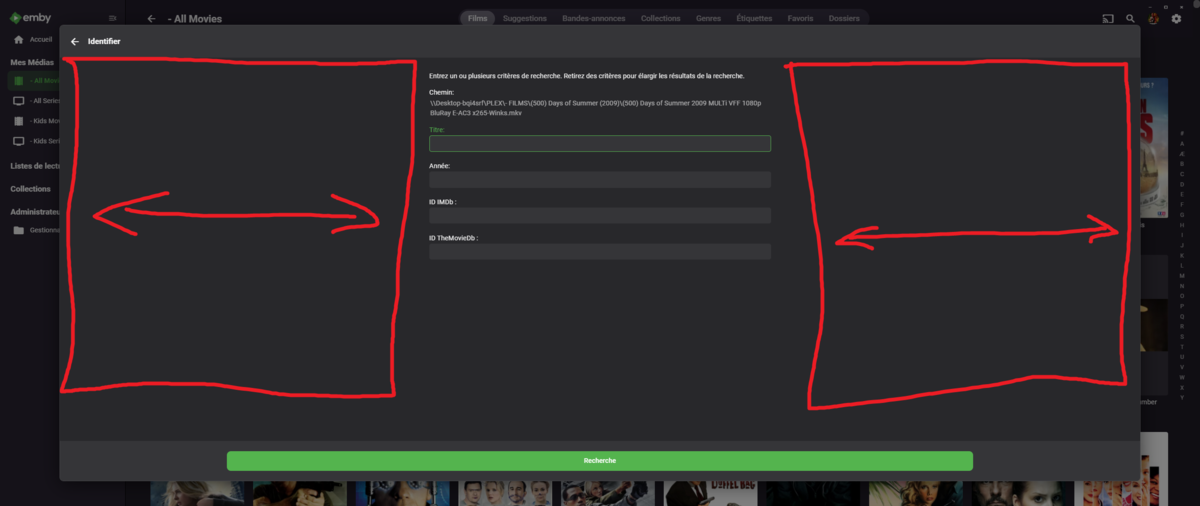1200x506 pixels.
Task: Focus the ID TheMovieDb input field
Action: [600, 252]
